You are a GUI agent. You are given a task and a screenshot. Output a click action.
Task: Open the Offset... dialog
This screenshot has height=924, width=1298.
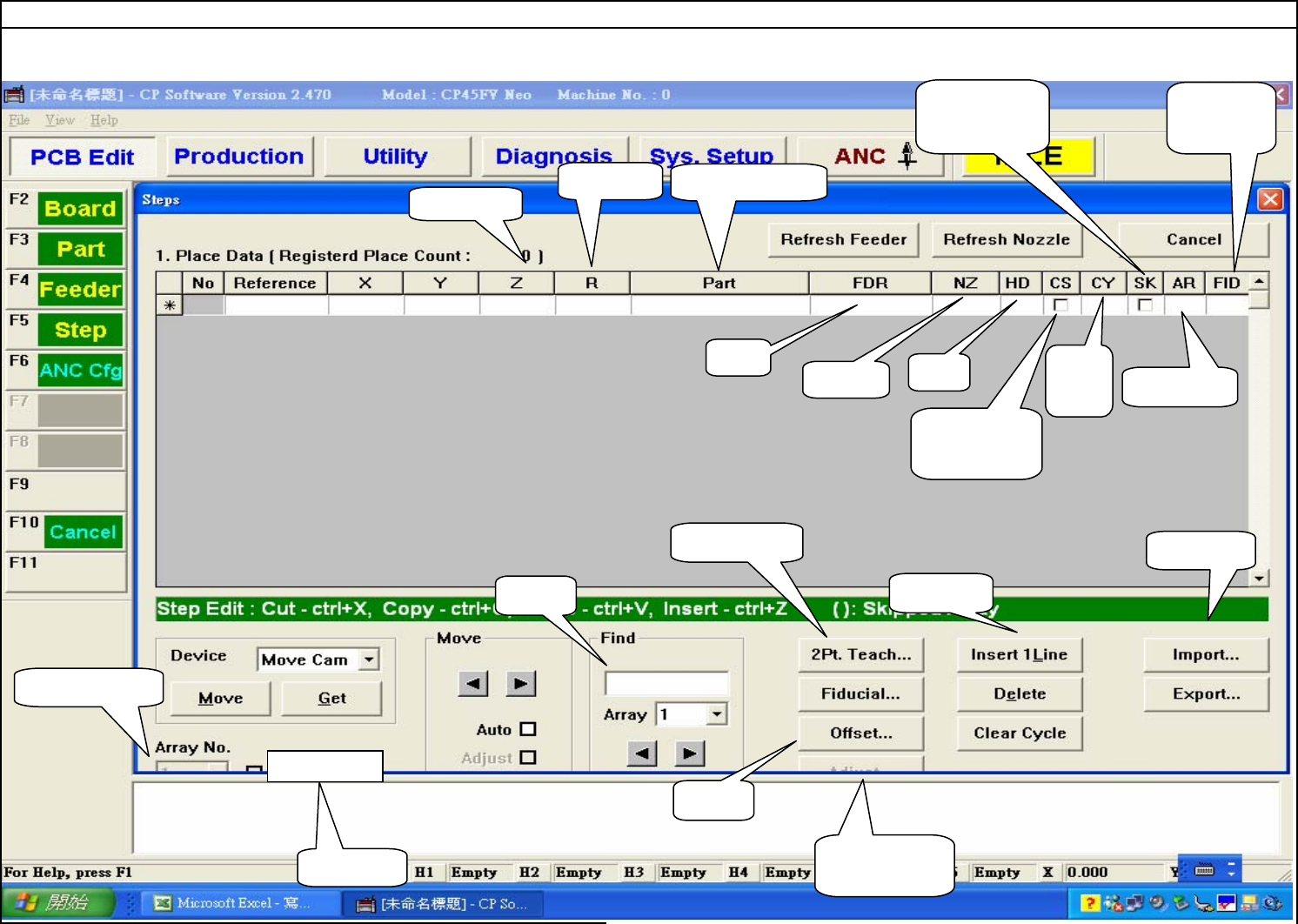click(x=861, y=733)
